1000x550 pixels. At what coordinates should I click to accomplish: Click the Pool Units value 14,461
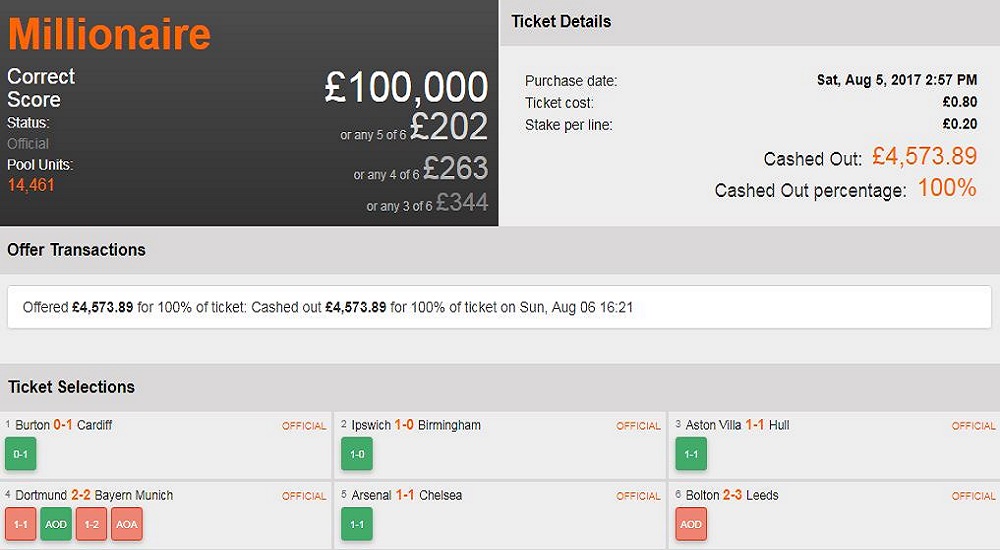coord(31,185)
